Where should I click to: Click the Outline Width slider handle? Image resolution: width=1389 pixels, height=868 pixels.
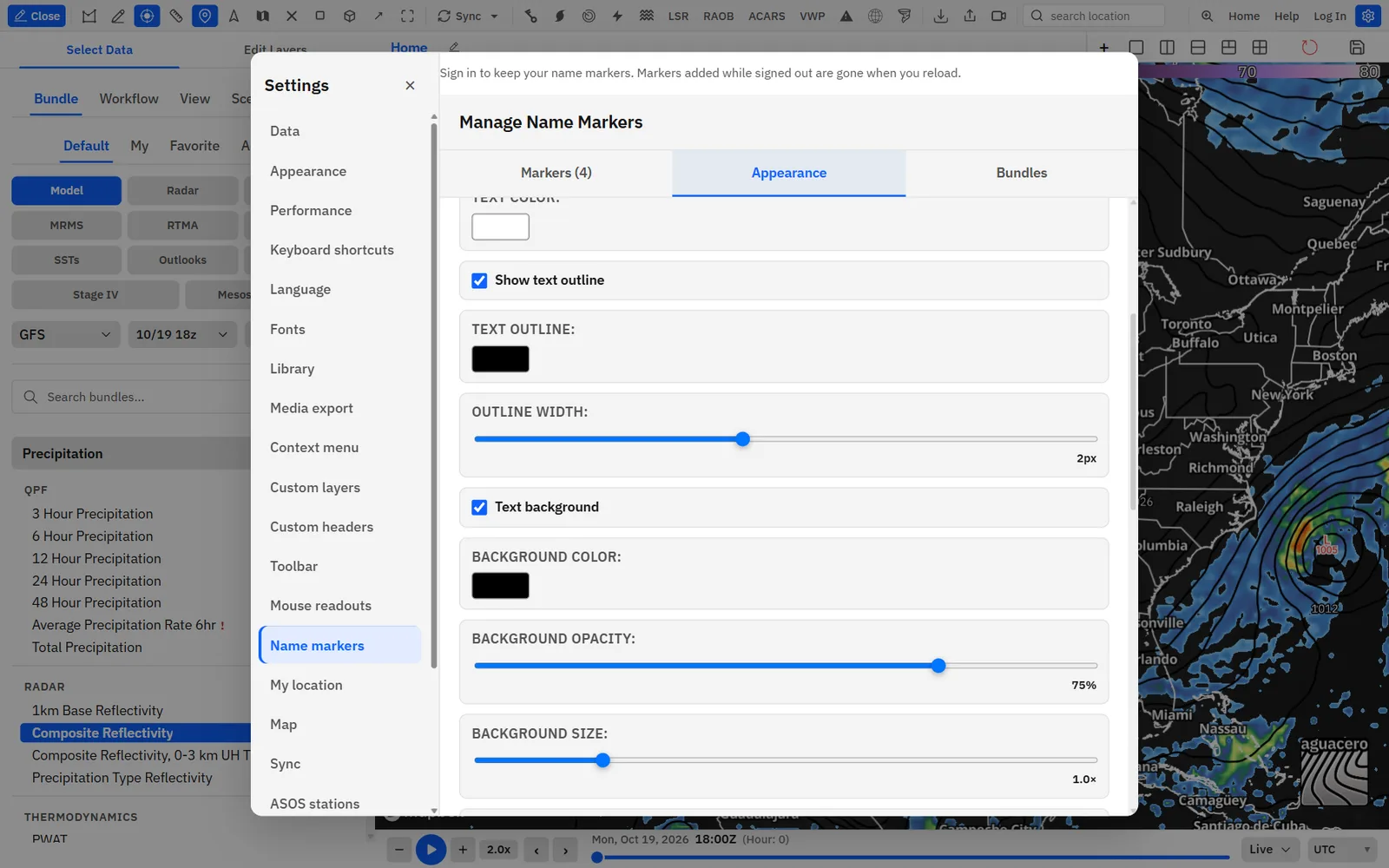(742, 439)
